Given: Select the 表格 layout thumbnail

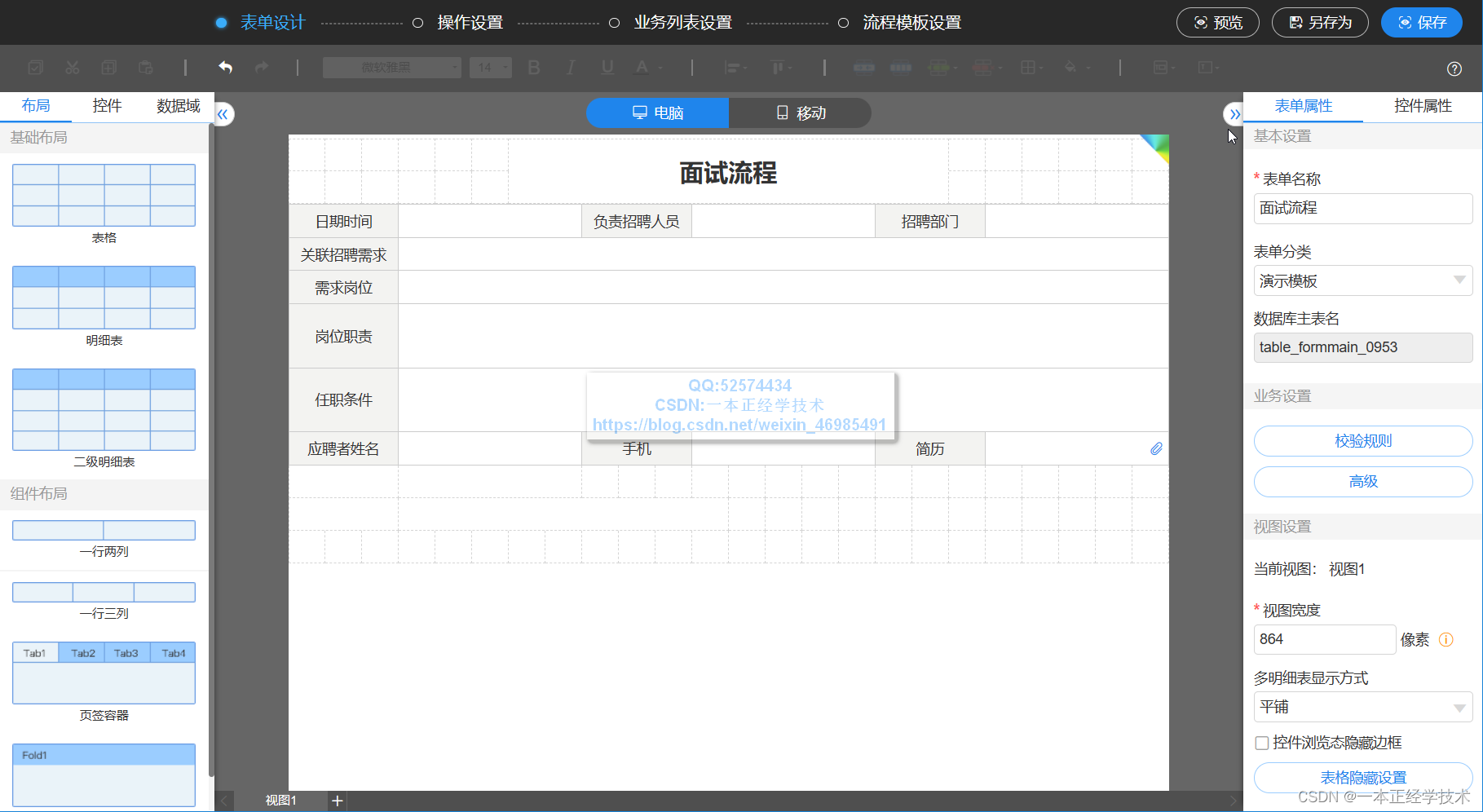Looking at the screenshot, I should click(104, 196).
